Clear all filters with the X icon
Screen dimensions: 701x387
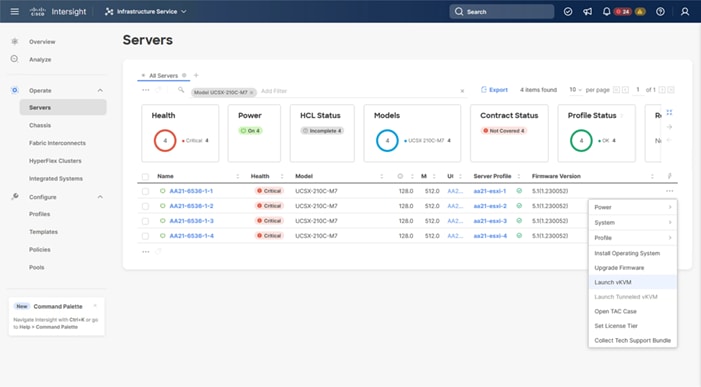462,91
